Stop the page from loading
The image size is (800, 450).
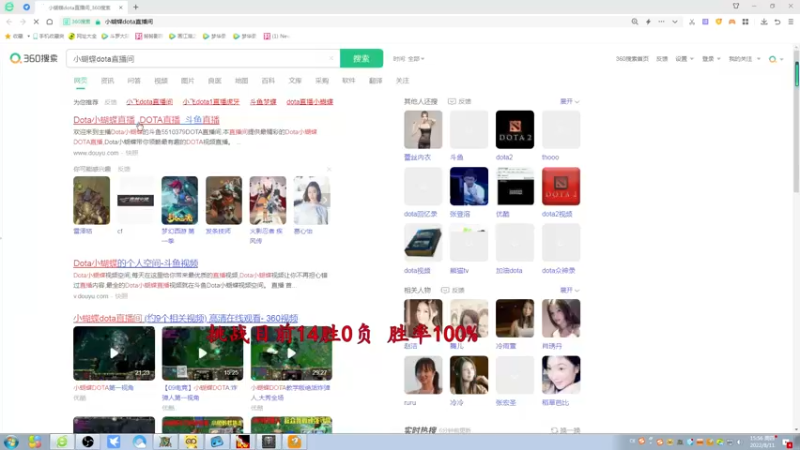coord(36,21)
